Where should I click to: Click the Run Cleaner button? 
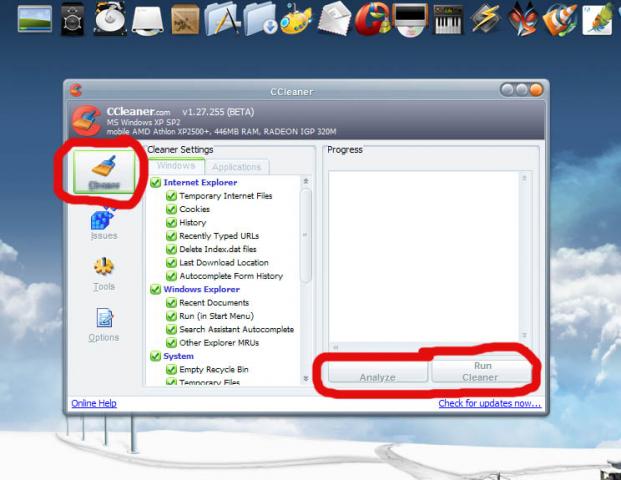tap(481, 371)
